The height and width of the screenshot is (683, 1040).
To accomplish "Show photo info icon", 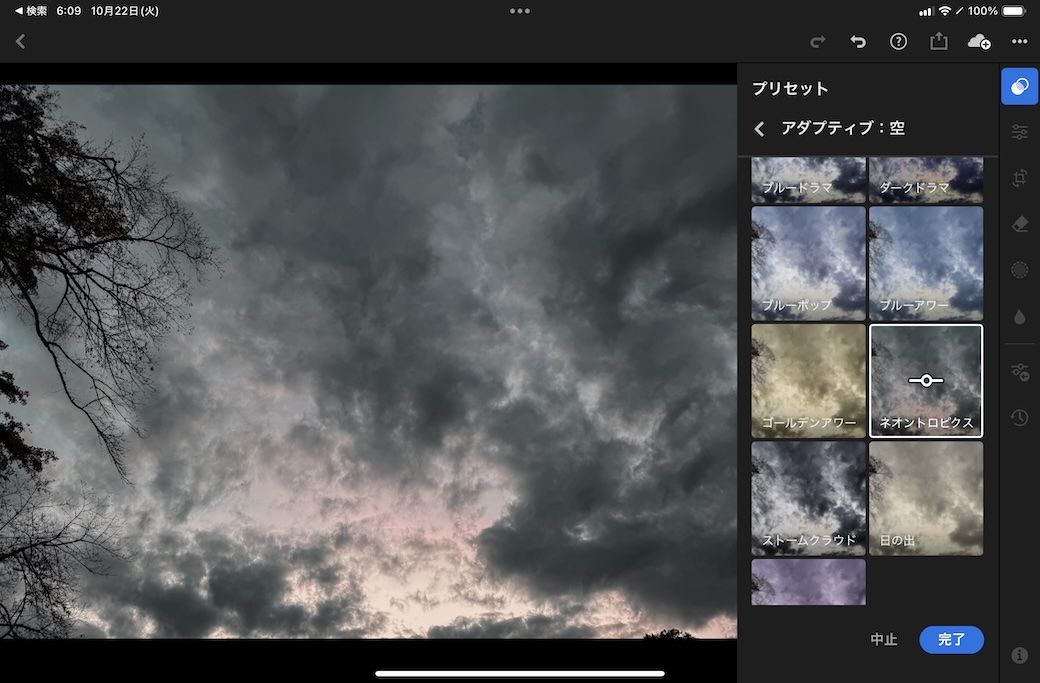I will 1019,655.
